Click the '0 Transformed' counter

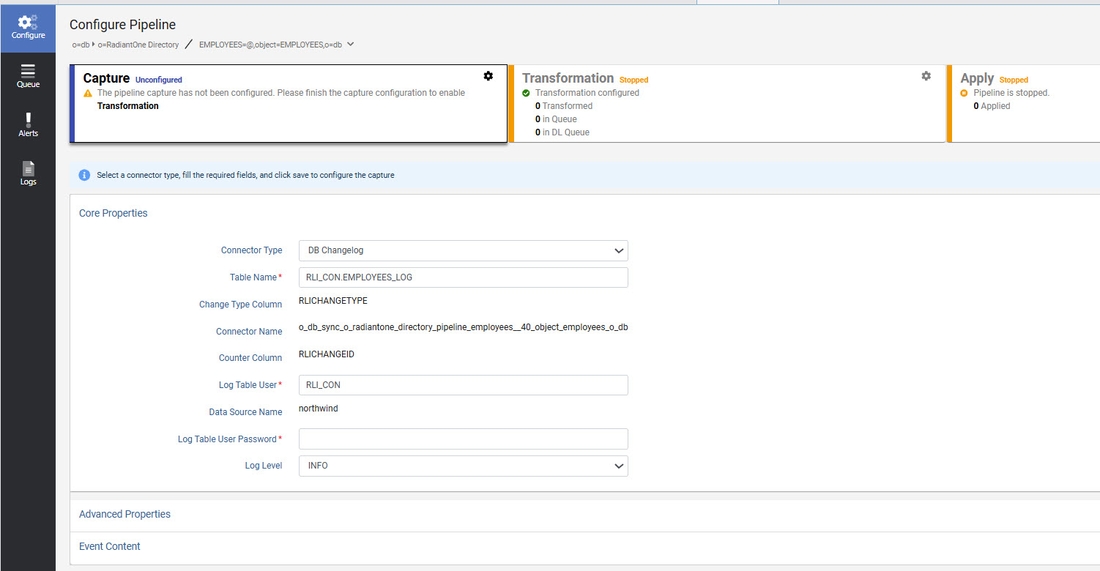[x=563, y=106]
